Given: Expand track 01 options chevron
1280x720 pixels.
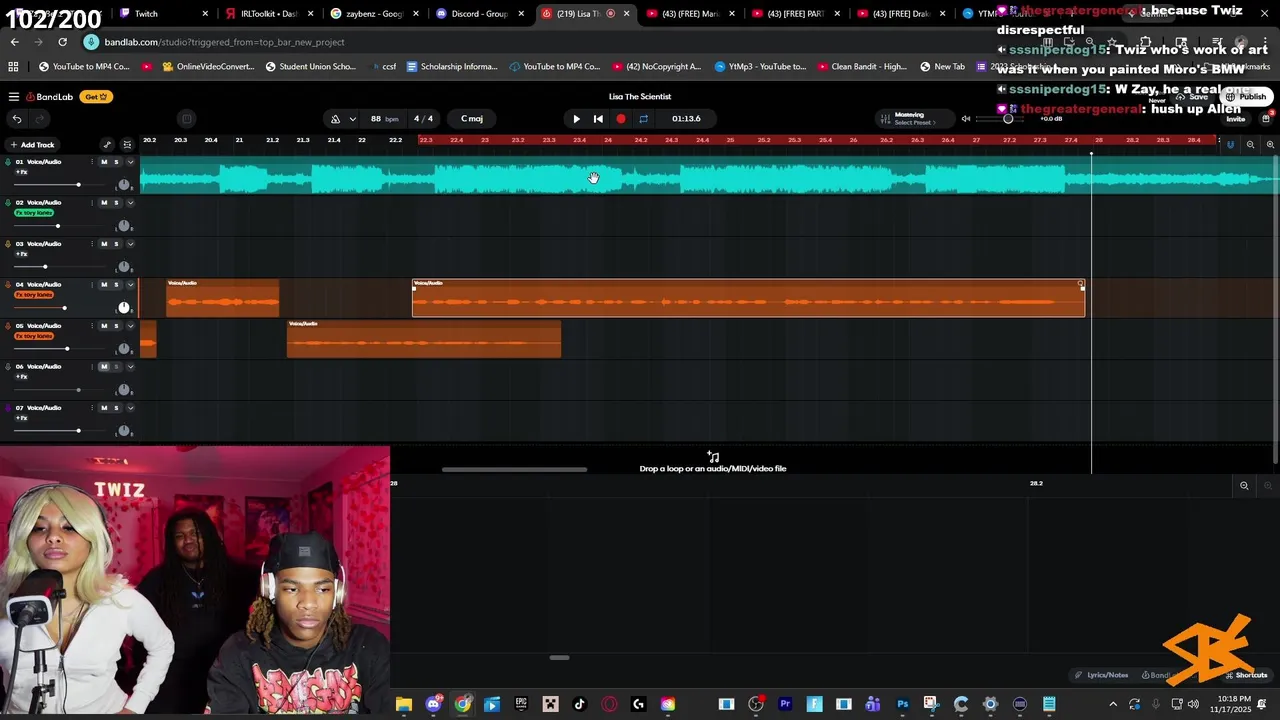Looking at the screenshot, I should point(130,162).
